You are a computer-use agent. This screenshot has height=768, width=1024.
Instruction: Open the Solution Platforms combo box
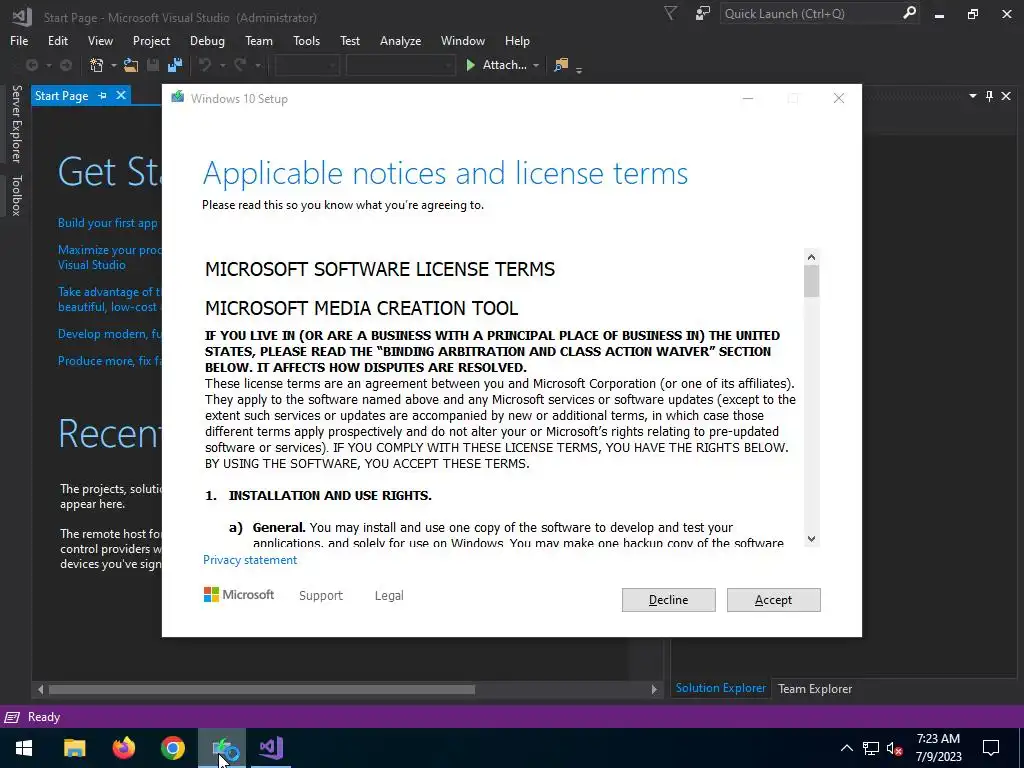(400, 65)
